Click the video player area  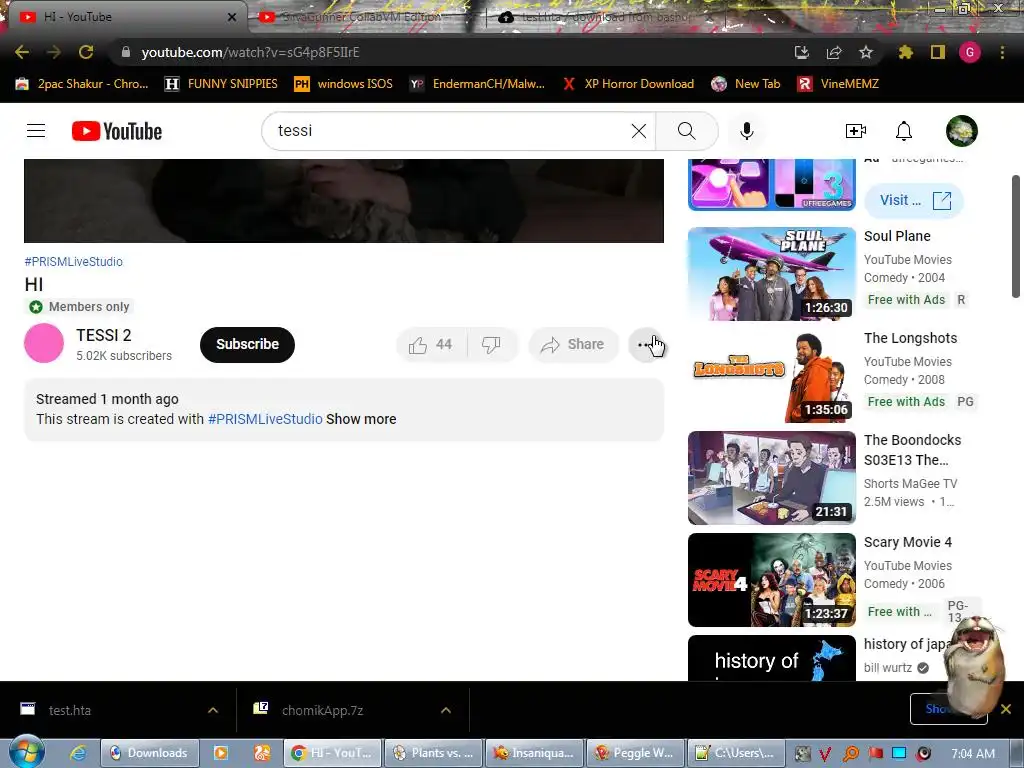coord(344,200)
